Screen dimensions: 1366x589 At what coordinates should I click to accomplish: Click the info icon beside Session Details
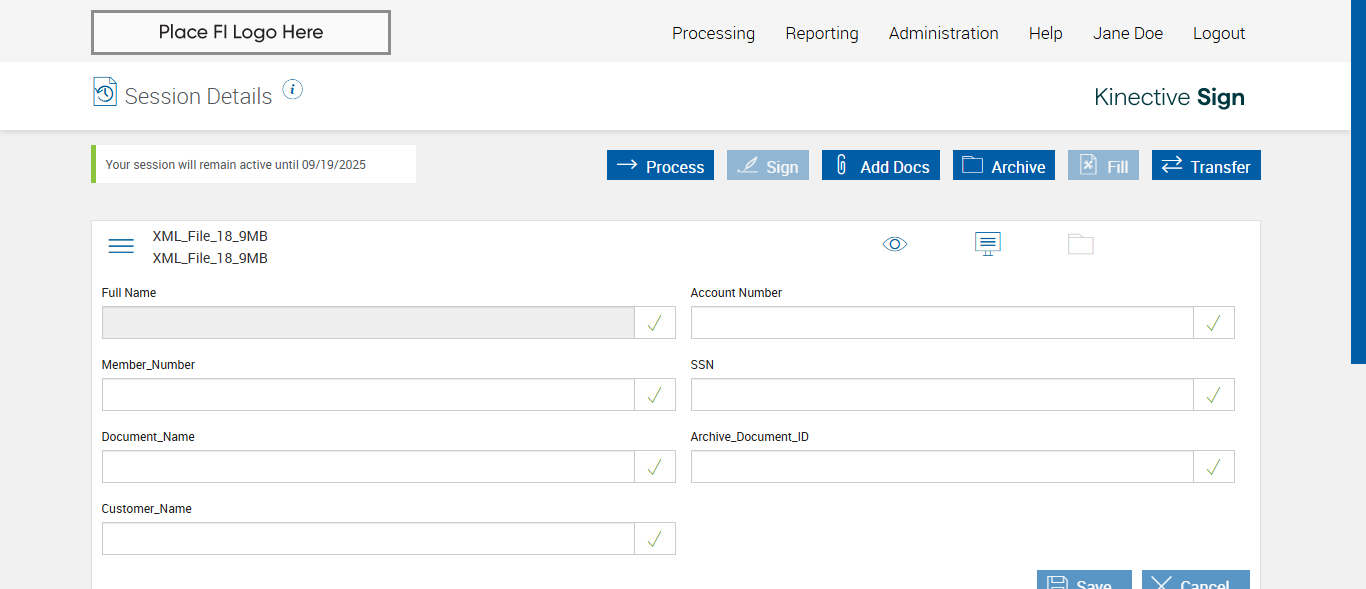pos(292,90)
